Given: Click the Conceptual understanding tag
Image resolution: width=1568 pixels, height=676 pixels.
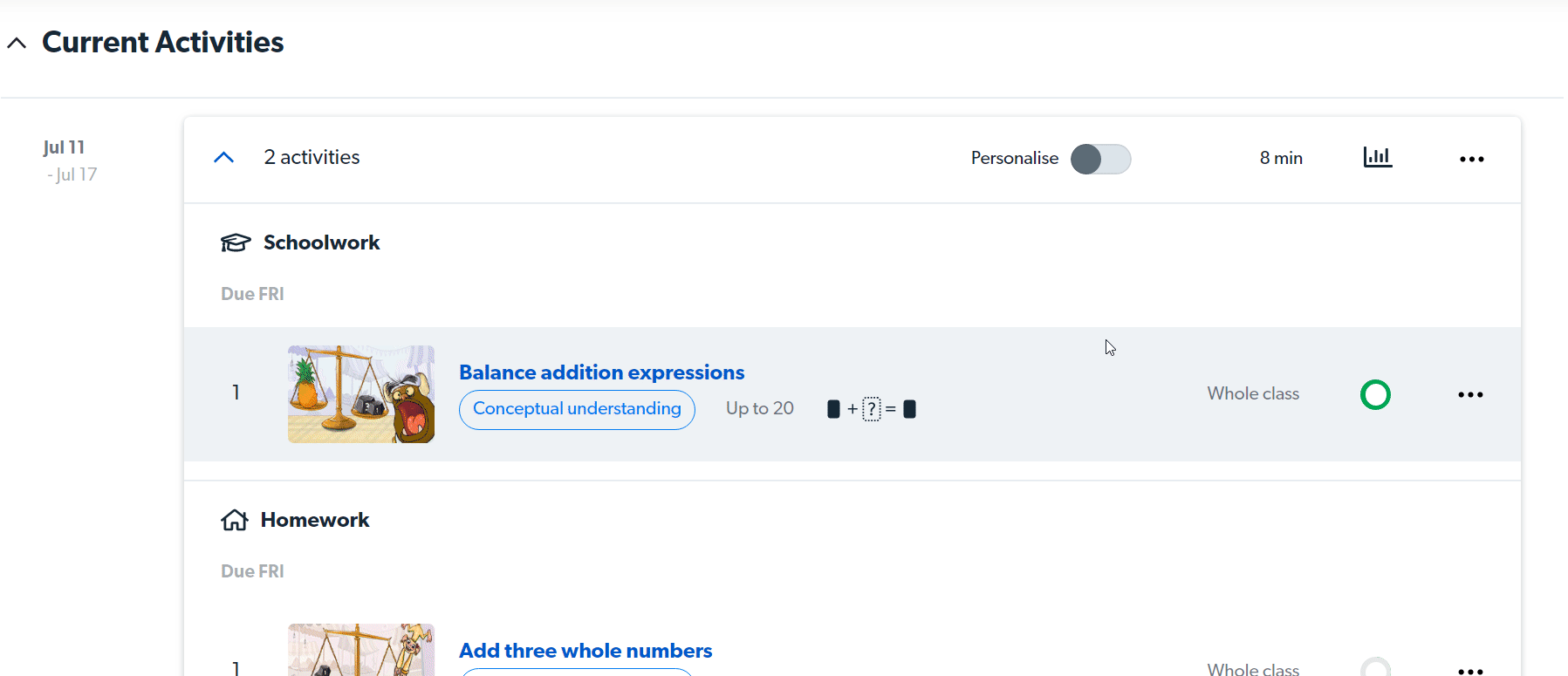Looking at the screenshot, I should pos(577,409).
